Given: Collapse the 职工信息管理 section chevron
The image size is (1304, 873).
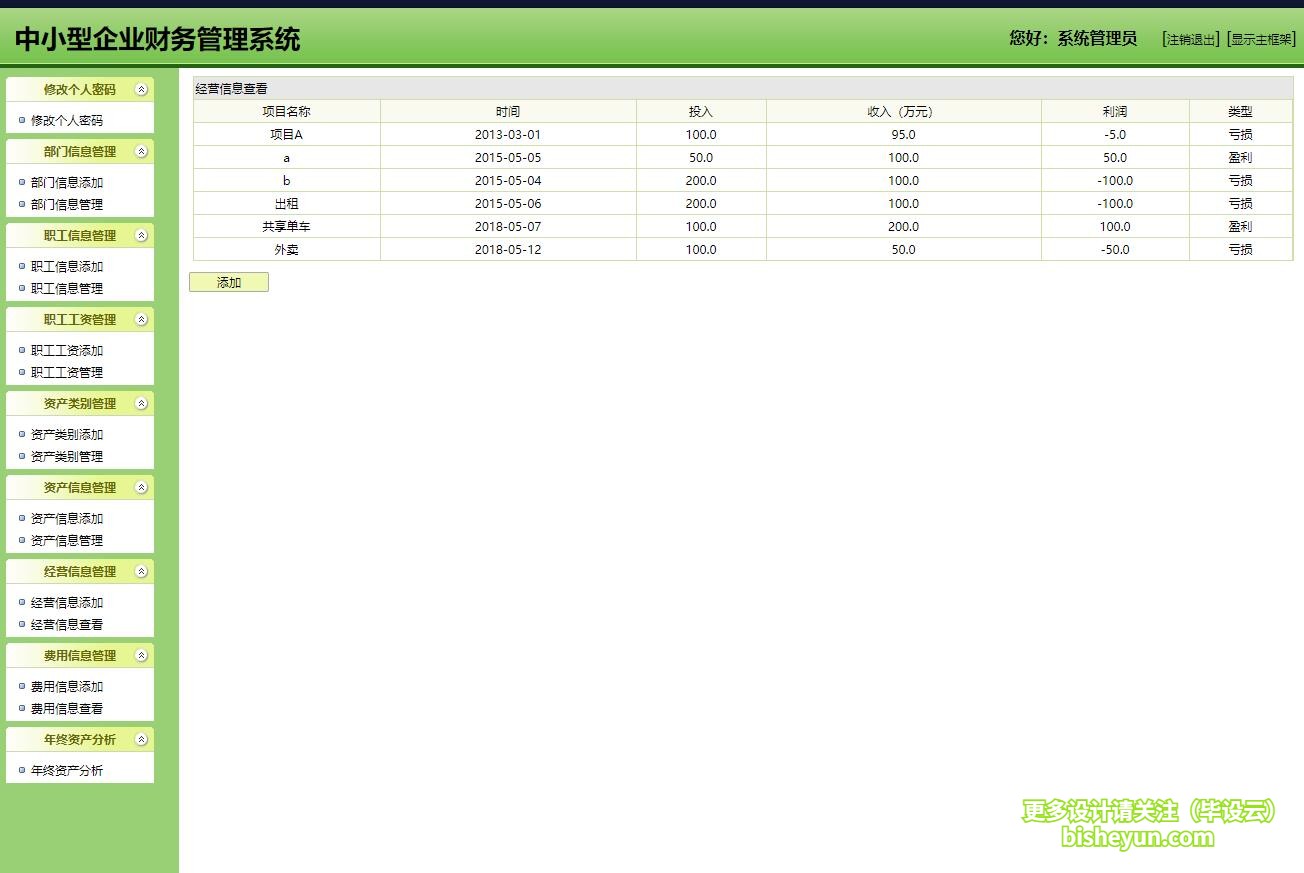Looking at the screenshot, I should click(141, 236).
